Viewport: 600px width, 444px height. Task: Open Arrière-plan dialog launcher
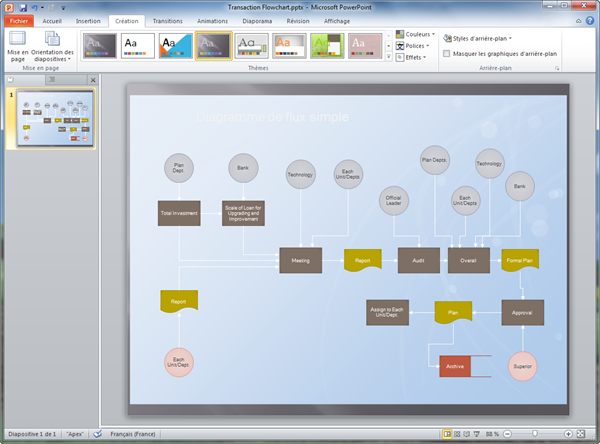coord(557,68)
